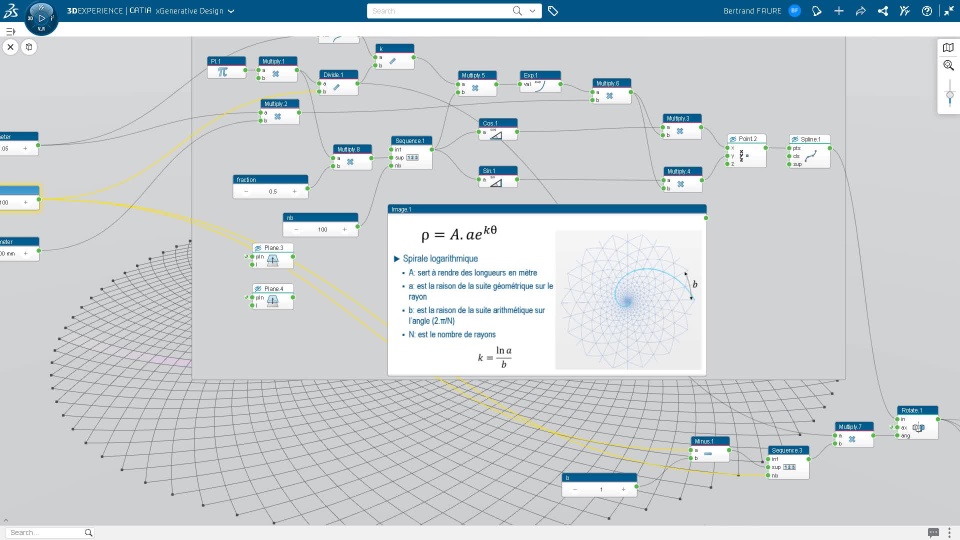Click the Bertrand FAURE user name

(752, 11)
